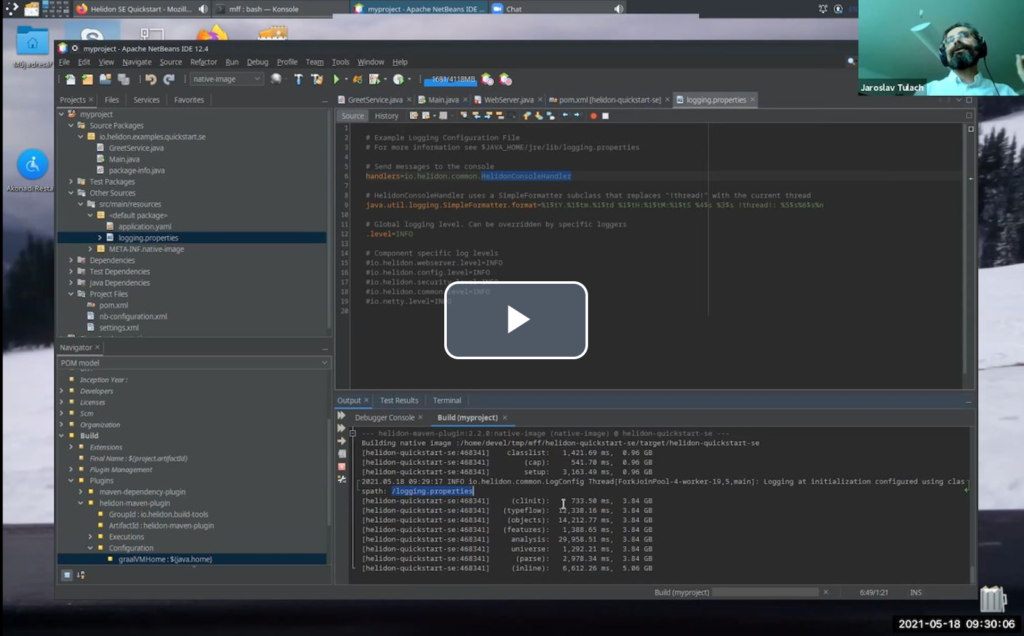Click the Firefox icon in taskbar
This screenshot has height=636, width=1024.
tap(81, 8)
